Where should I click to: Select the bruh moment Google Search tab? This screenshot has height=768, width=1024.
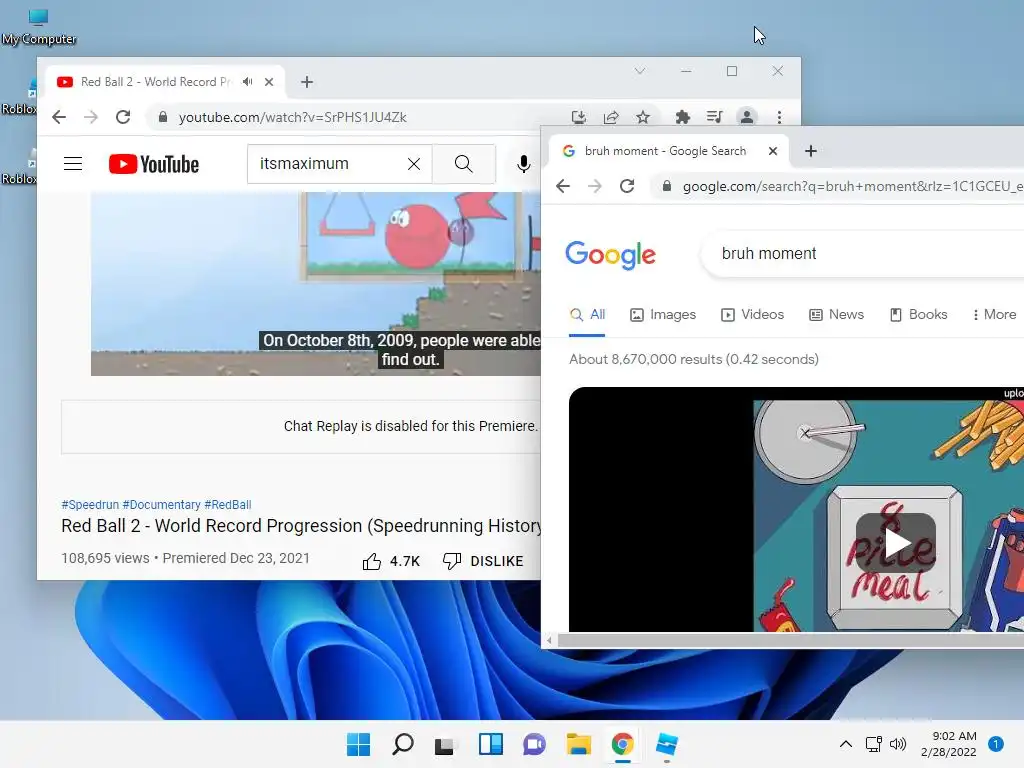(x=666, y=151)
